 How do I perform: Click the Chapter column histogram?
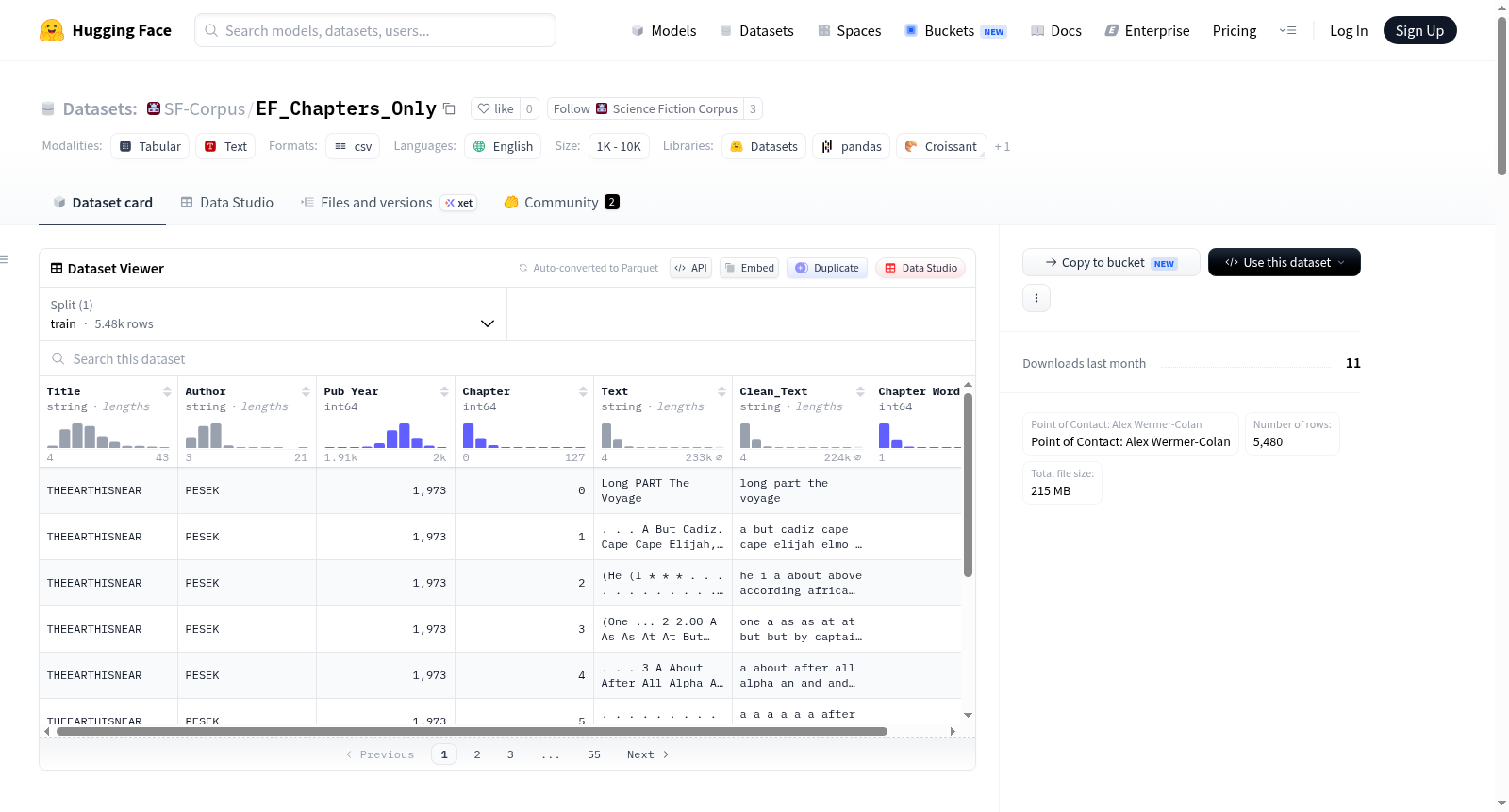(x=524, y=435)
